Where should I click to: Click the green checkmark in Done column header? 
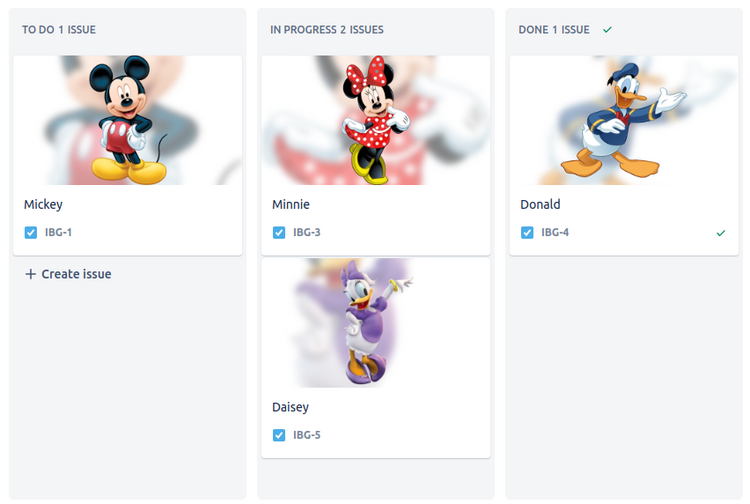point(607,30)
